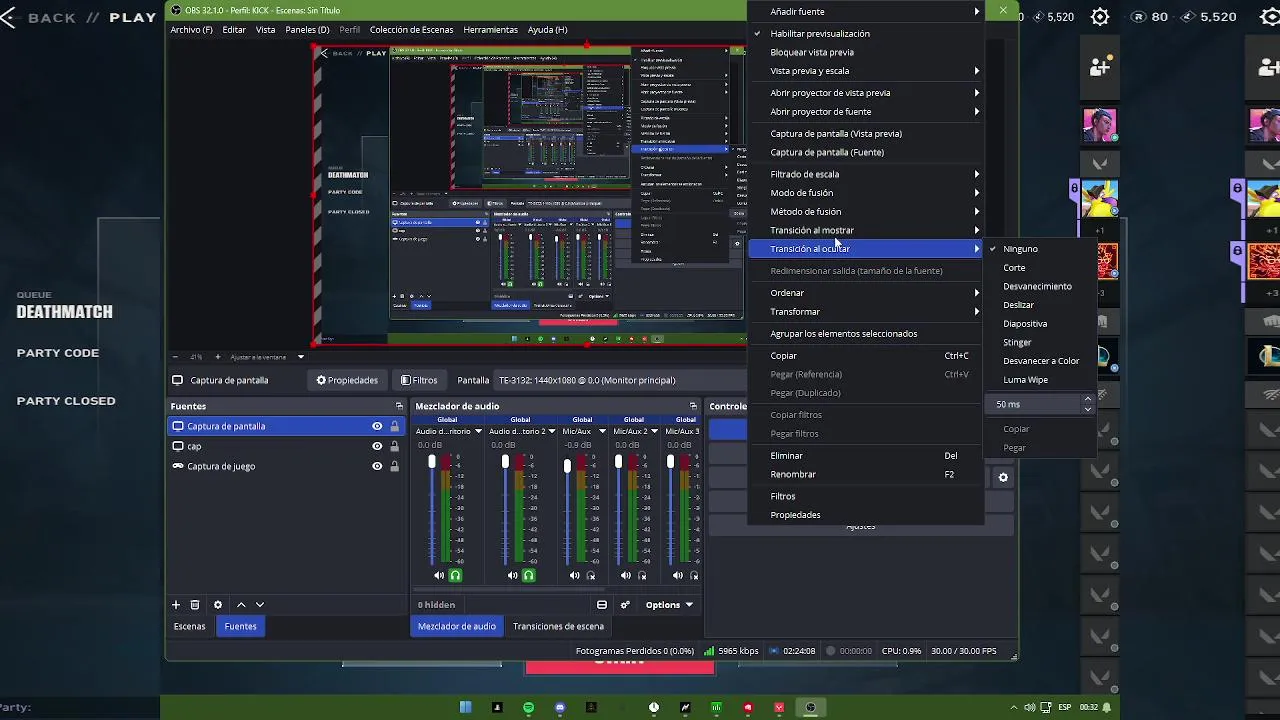This screenshot has width=1280, height=720.
Task: Toggle lock on cap source
Action: 394,446
